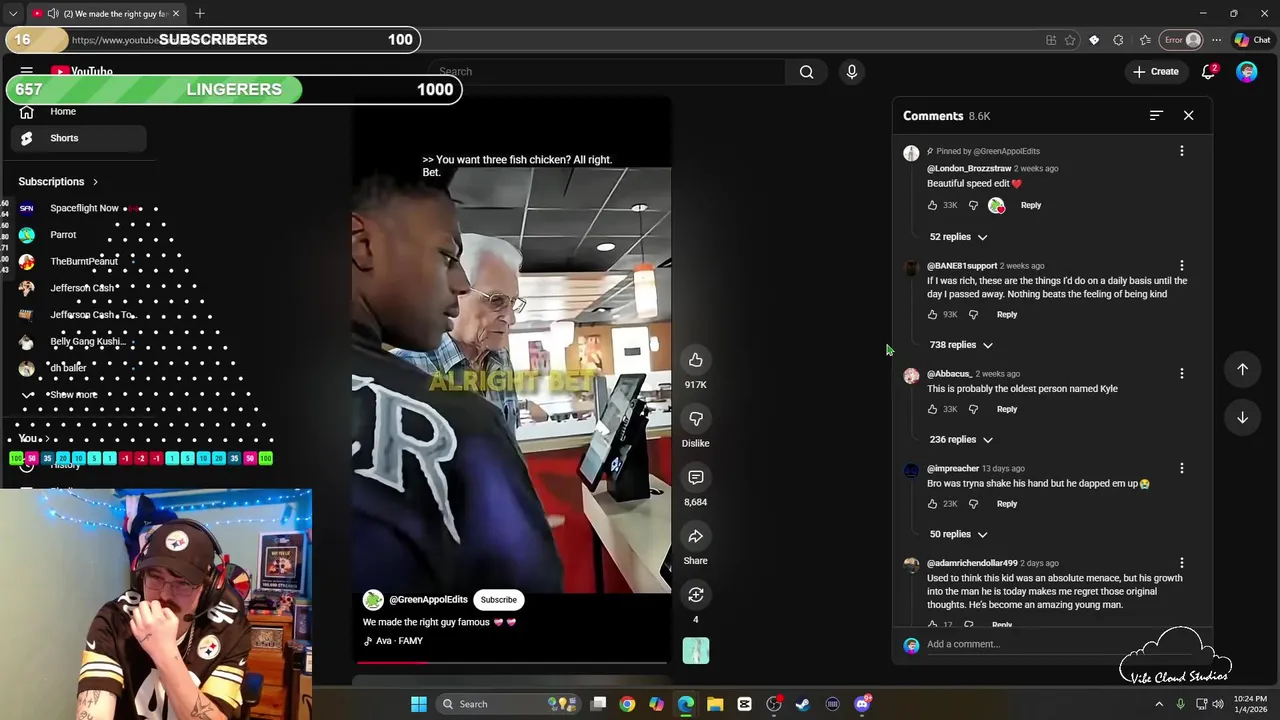Go to YouTube Home in sidebar
Viewport: 1280px width, 720px height.
coord(80,112)
